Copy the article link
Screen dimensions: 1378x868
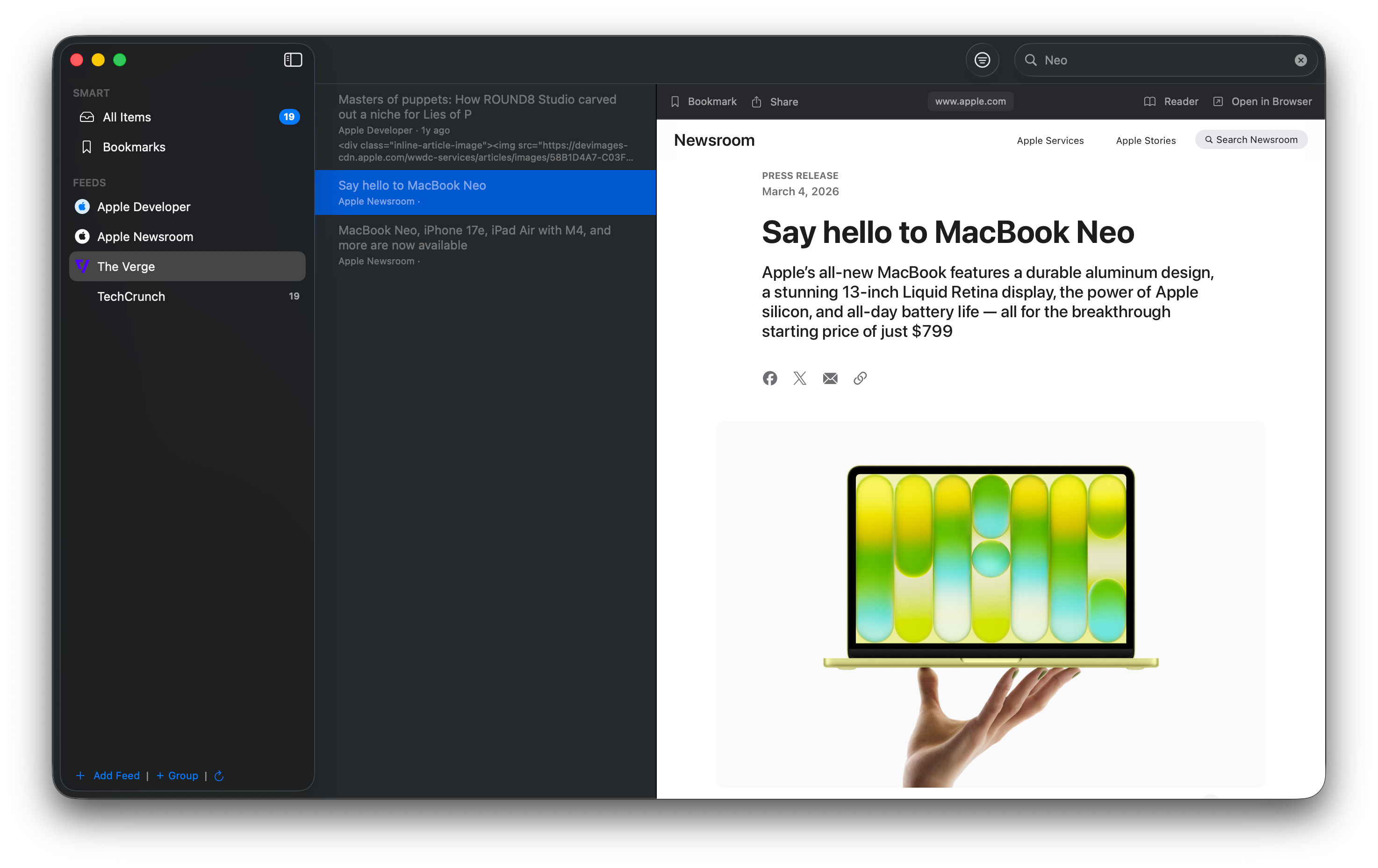pos(861,378)
